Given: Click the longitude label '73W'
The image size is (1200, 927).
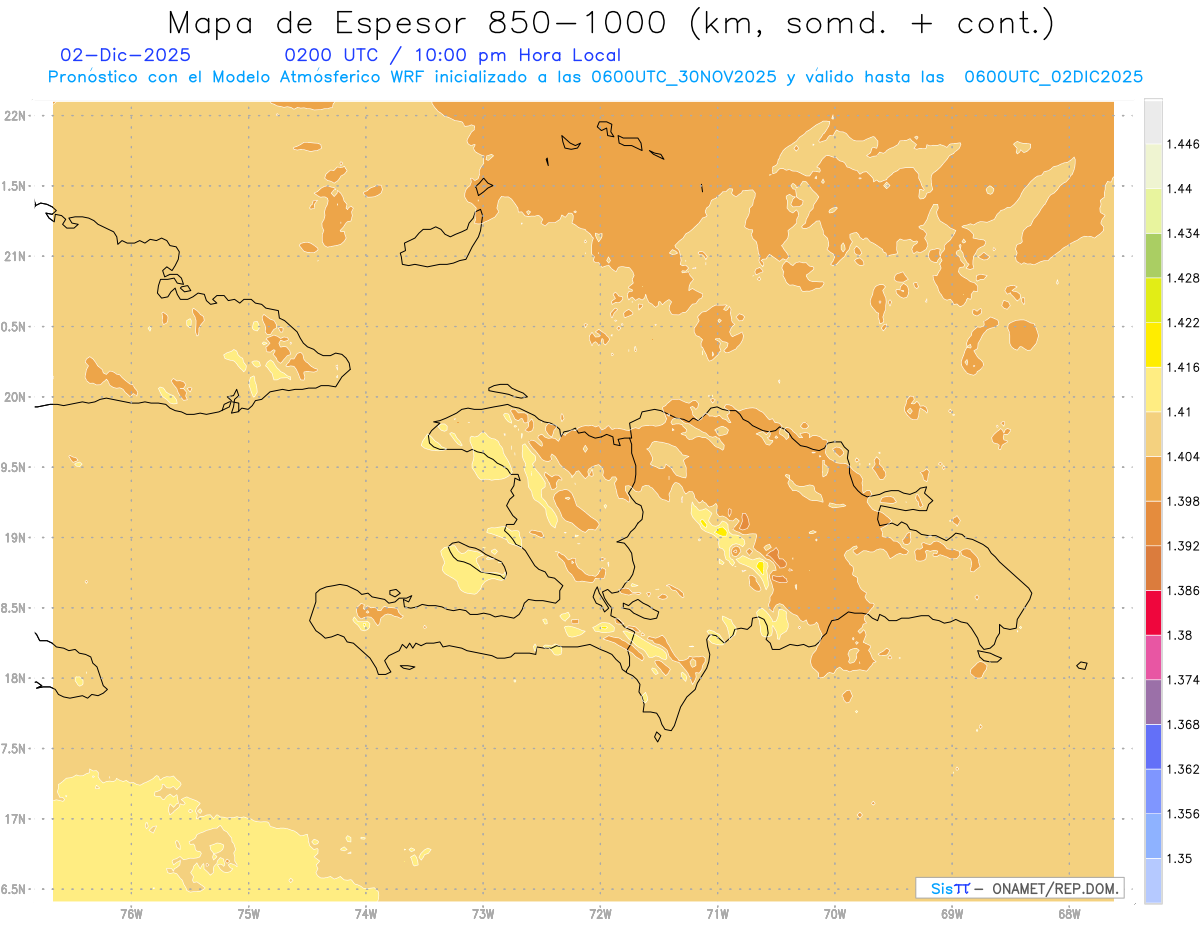Looking at the screenshot, I should point(483,913).
